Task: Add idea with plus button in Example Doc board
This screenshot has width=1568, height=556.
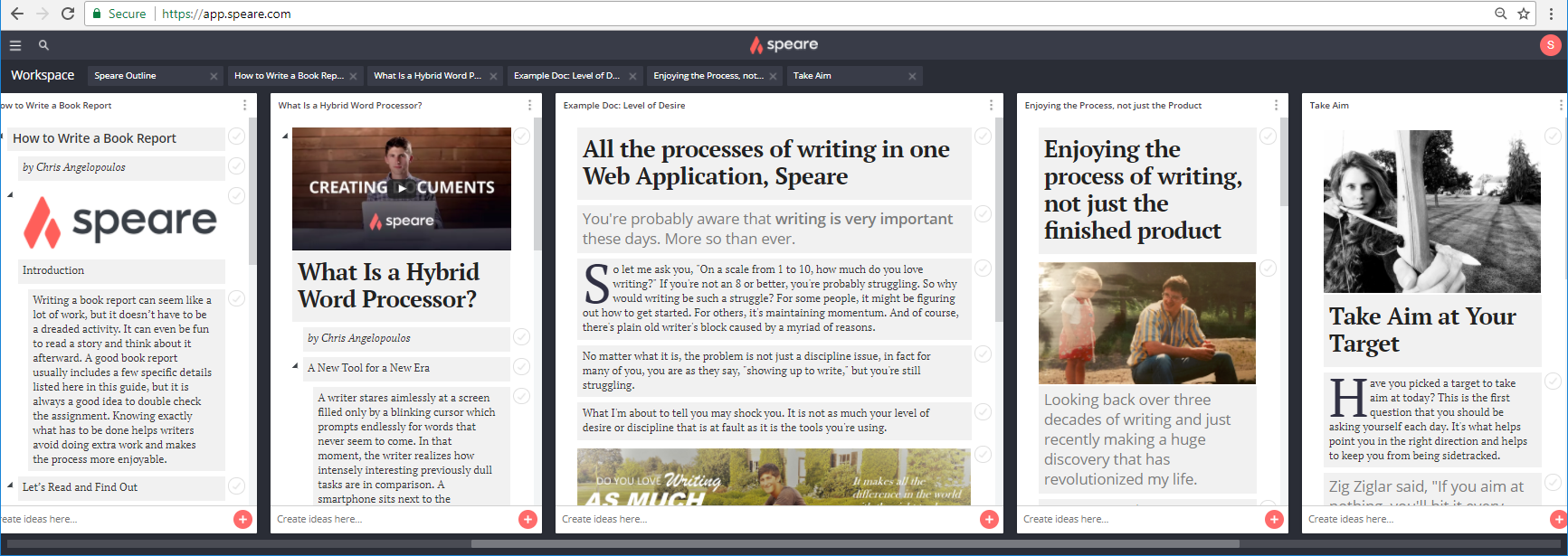Action: [989, 519]
